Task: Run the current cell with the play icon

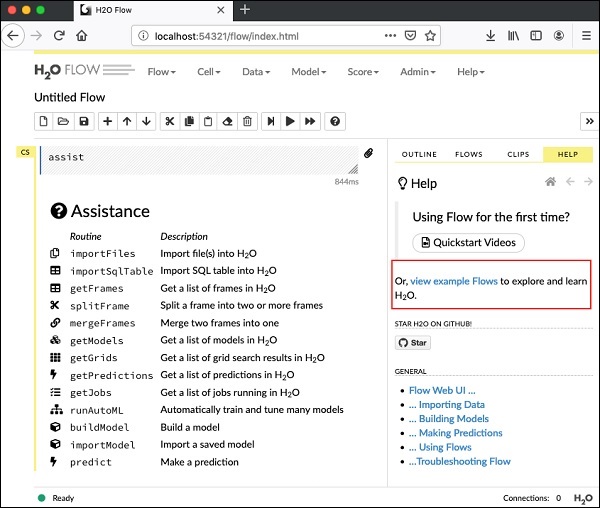Action: [x=290, y=121]
